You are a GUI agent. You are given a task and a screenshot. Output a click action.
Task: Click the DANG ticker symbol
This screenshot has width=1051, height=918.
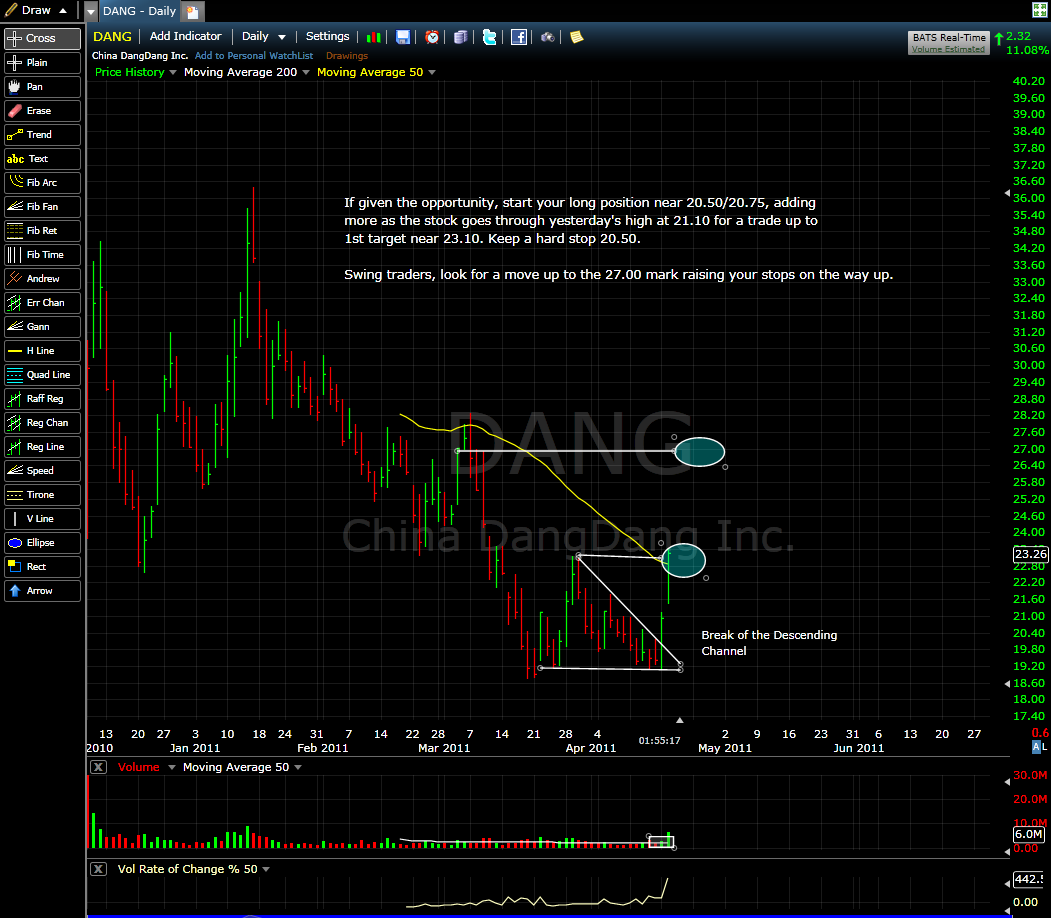point(112,37)
